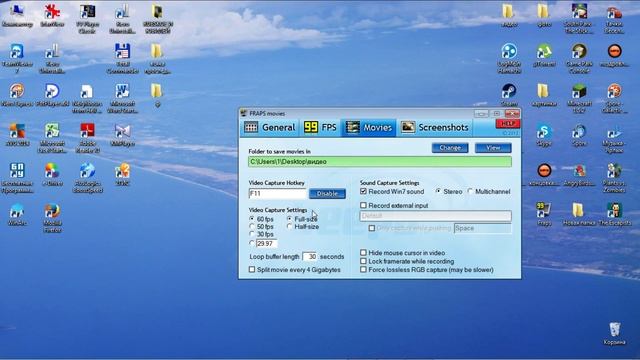
Task: Click View to open the movies folder
Action: click(x=493, y=148)
